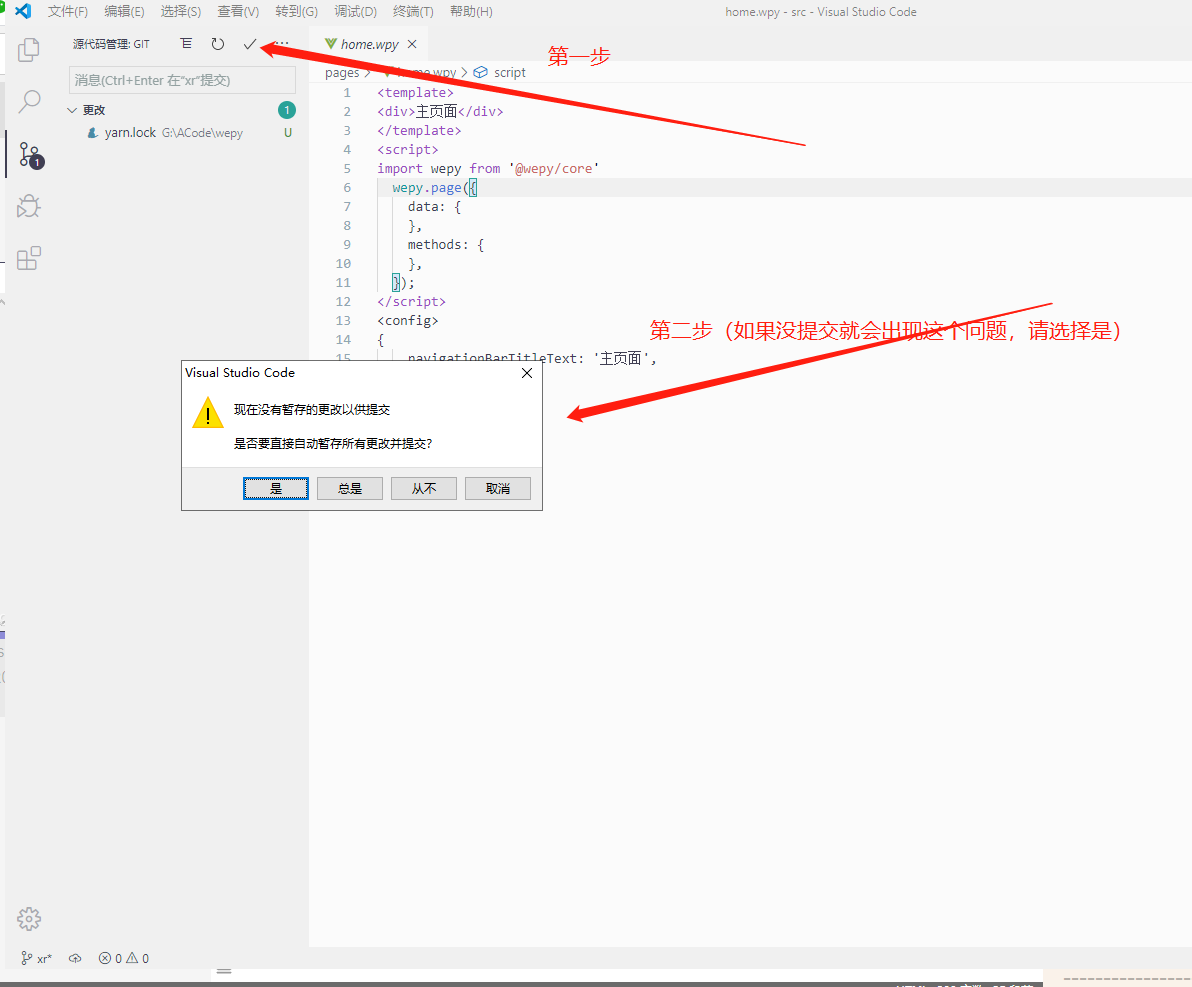Click the xr* branch indicator in status bar
Screen dimensions: 1192x987
tap(36, 958)
